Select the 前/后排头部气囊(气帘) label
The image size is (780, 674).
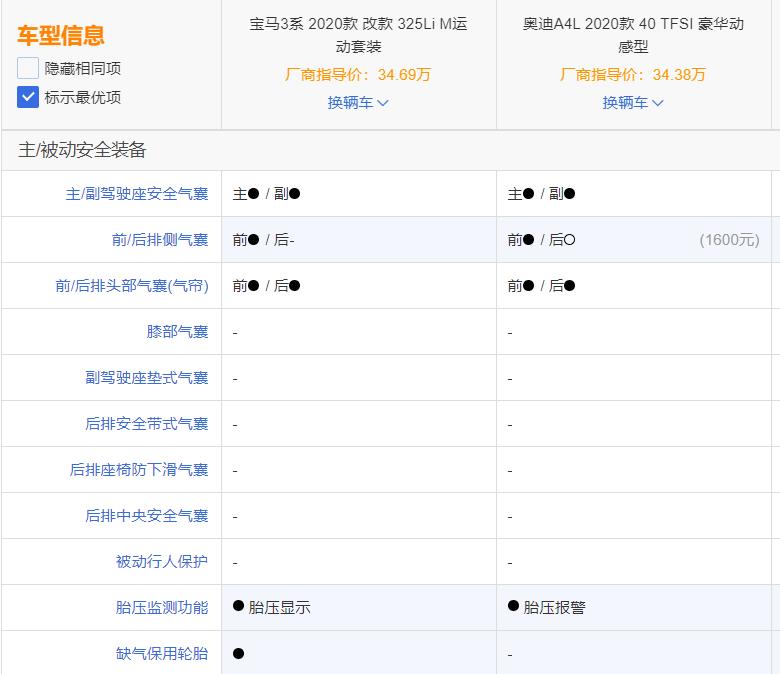(132, 286)
